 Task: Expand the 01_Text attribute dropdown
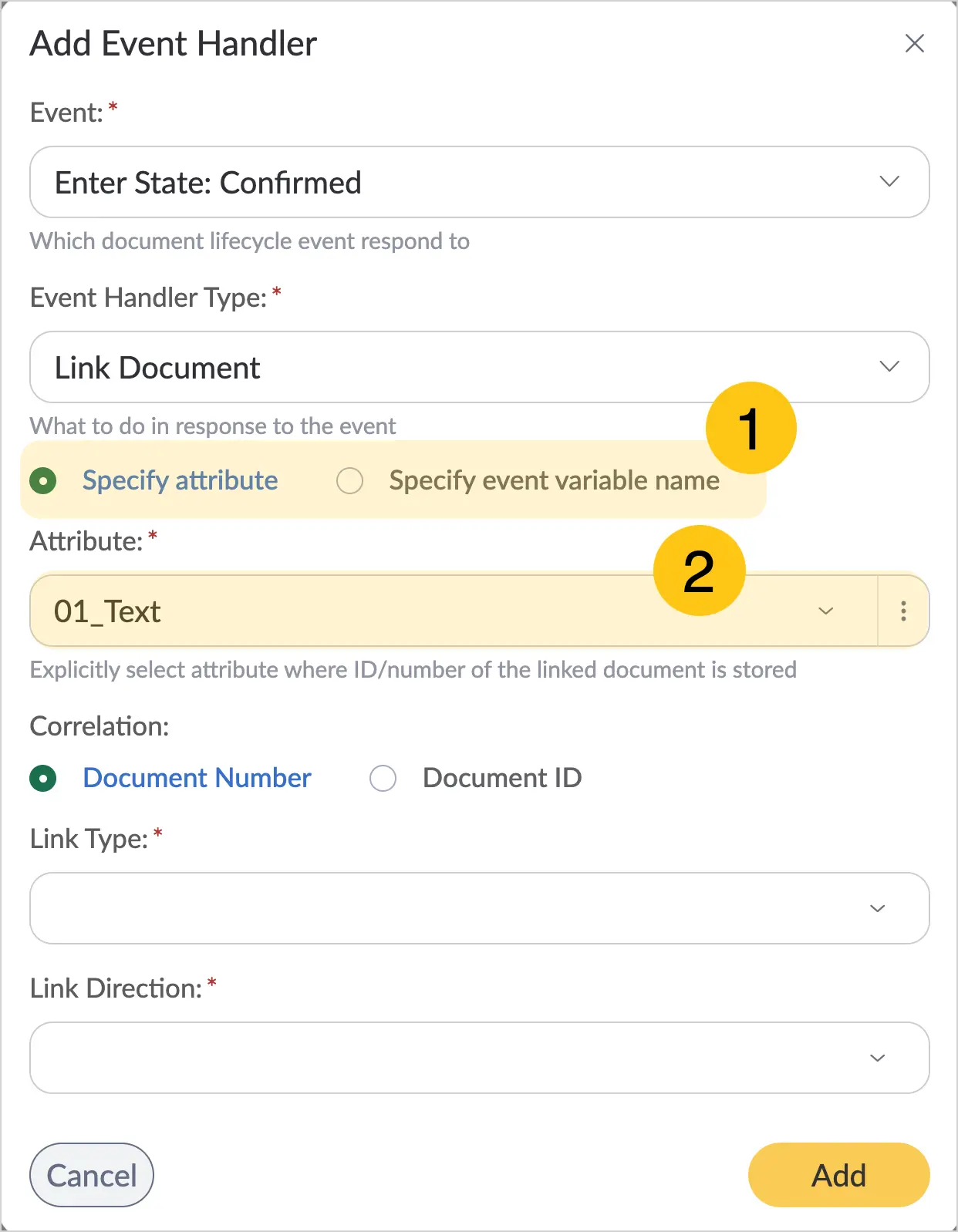coord(454,611)
